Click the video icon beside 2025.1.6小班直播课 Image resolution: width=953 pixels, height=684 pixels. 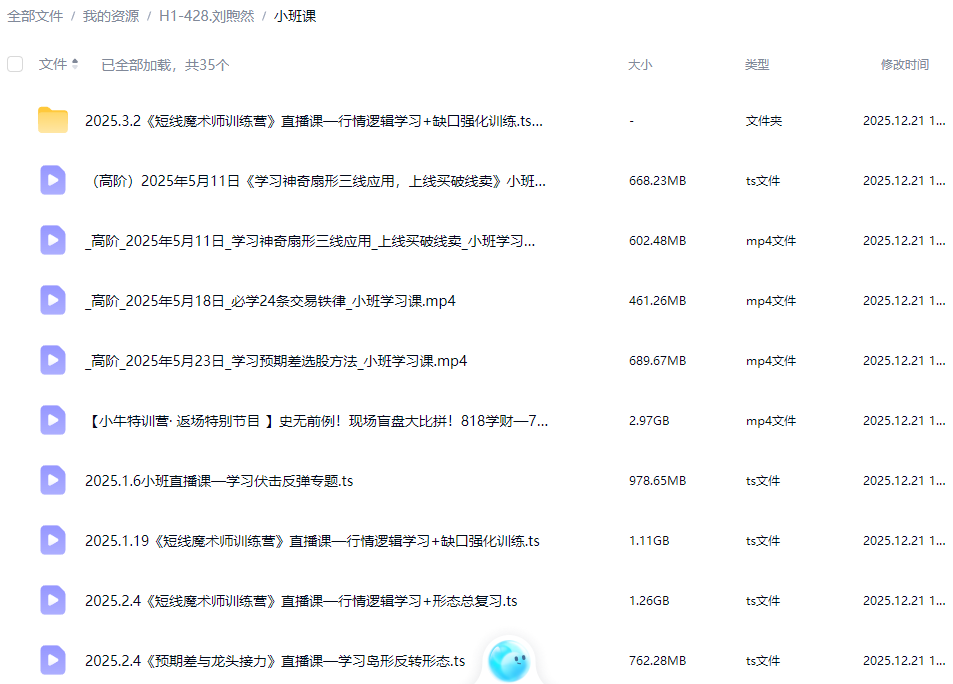[x=52, y=480]
